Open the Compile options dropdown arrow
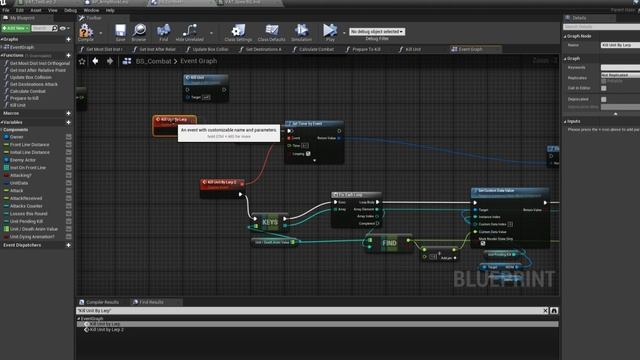 pyautogui.click(x=101, y=33)
